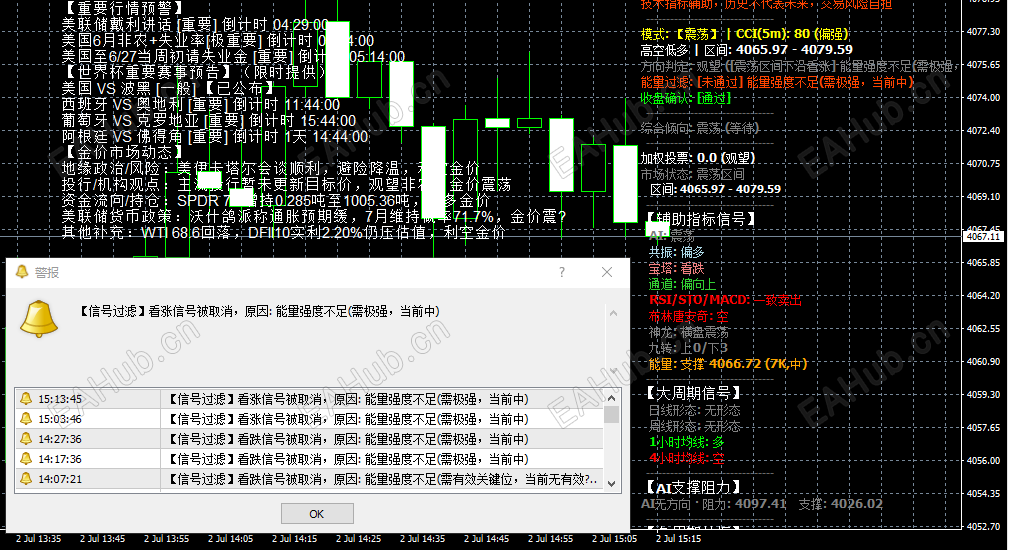The image size is (1009, 550).
Task: Close the 警报 alert dialog
Action: pyautogui.click(x=607, y=272)
